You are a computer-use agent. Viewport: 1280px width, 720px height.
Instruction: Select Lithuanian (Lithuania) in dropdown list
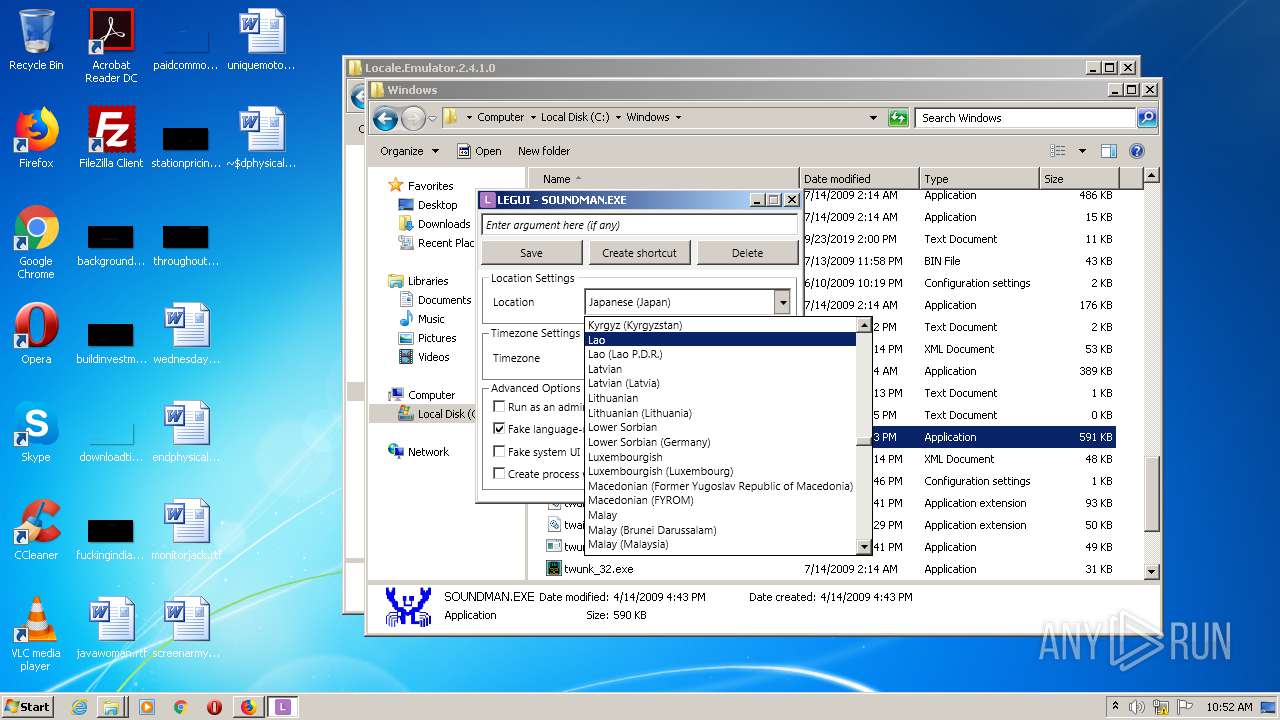(x=720, y=413)
